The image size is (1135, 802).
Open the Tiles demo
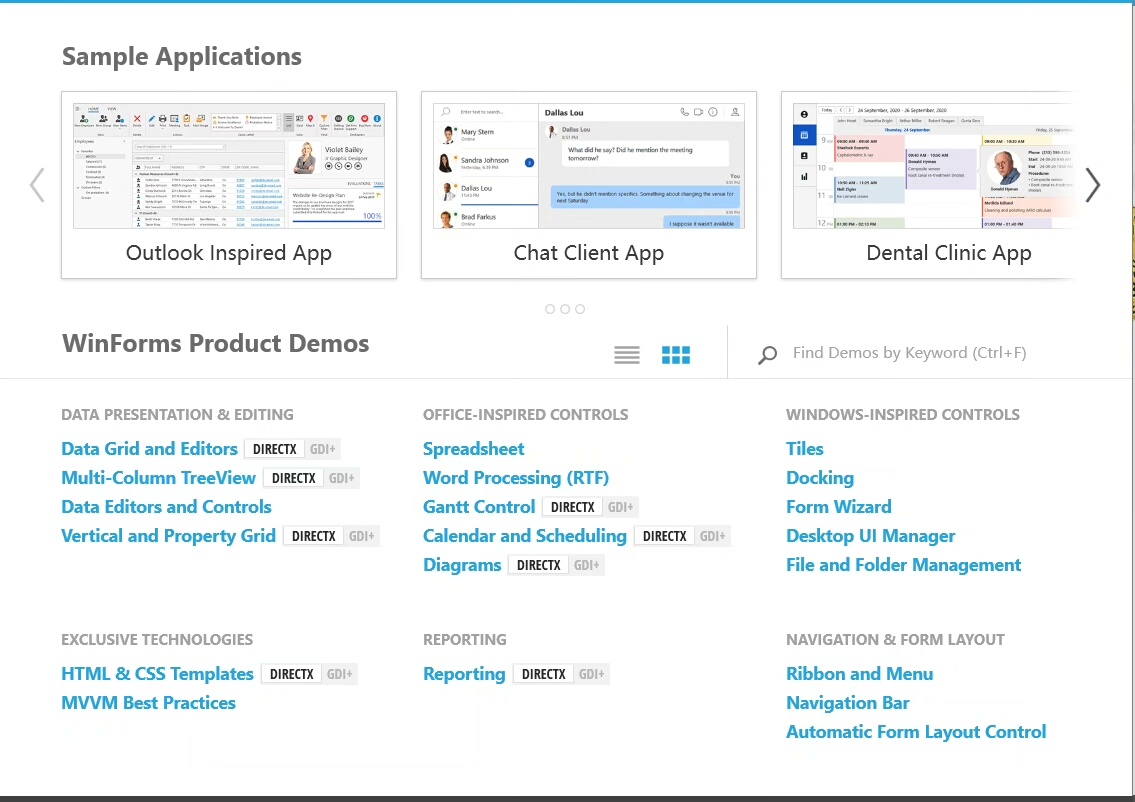click(x=805, y=449)
